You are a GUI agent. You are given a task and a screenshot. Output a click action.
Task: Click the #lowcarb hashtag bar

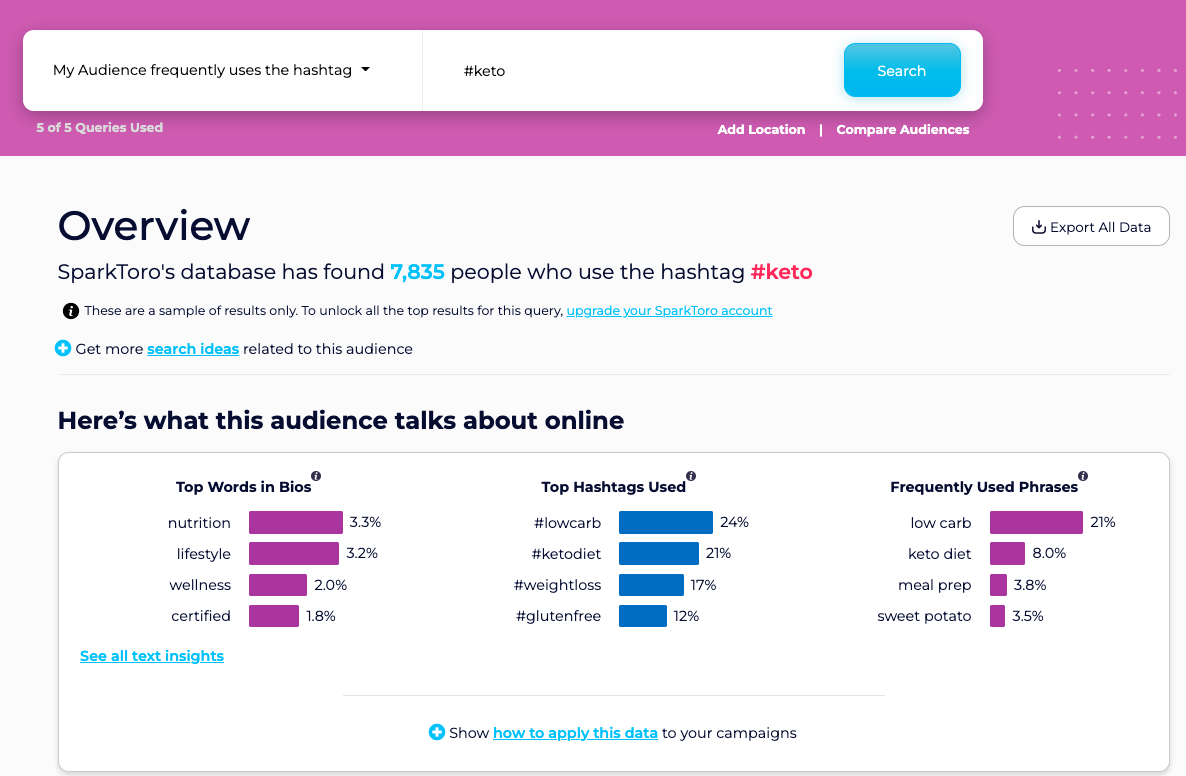[x=666, y=522]
